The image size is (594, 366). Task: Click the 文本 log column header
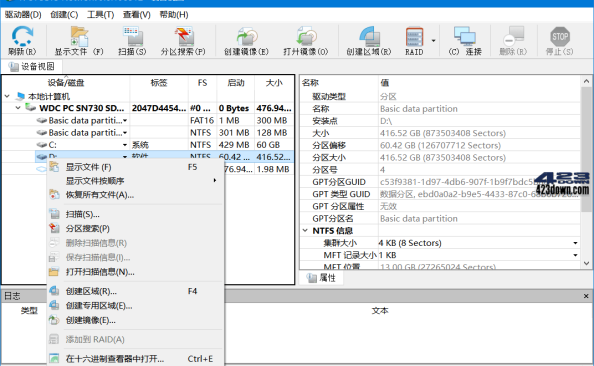(380, 311)
